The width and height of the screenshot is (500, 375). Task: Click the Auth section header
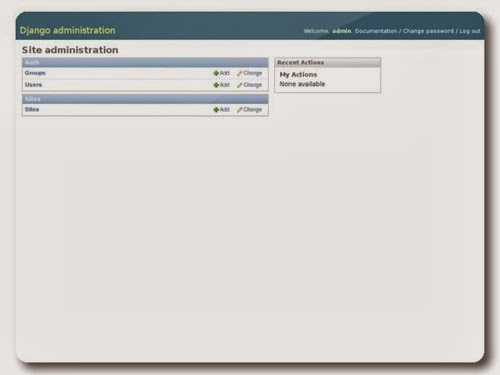coord(145,62)
